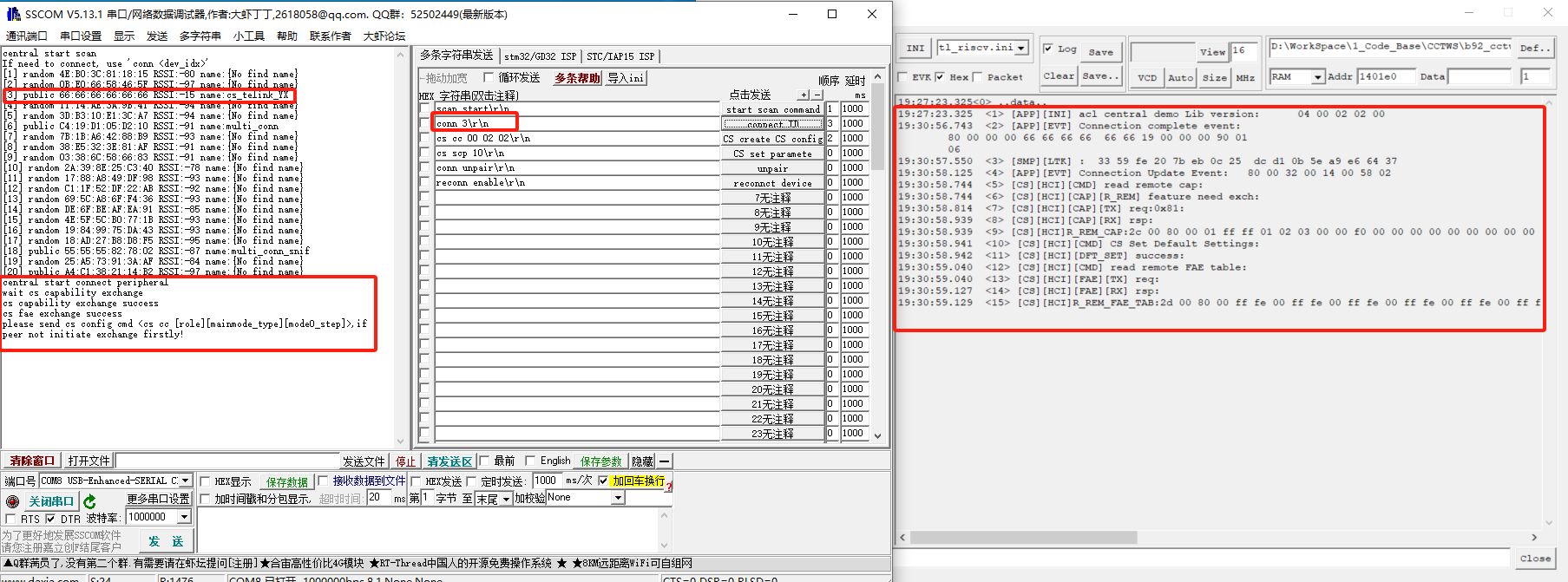Uncheck the DTR checkbox
The image size is (1568, 582).
coord(50,519)
